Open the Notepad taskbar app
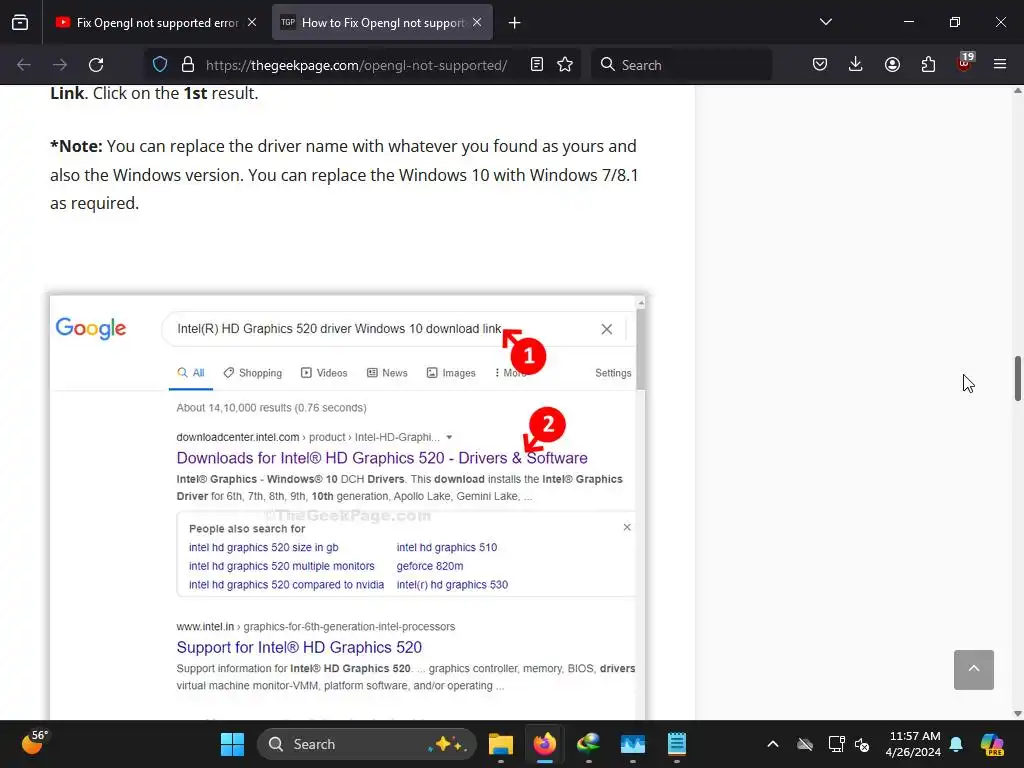Screen dimensions: 1024x768 click(x=677, y=744)
